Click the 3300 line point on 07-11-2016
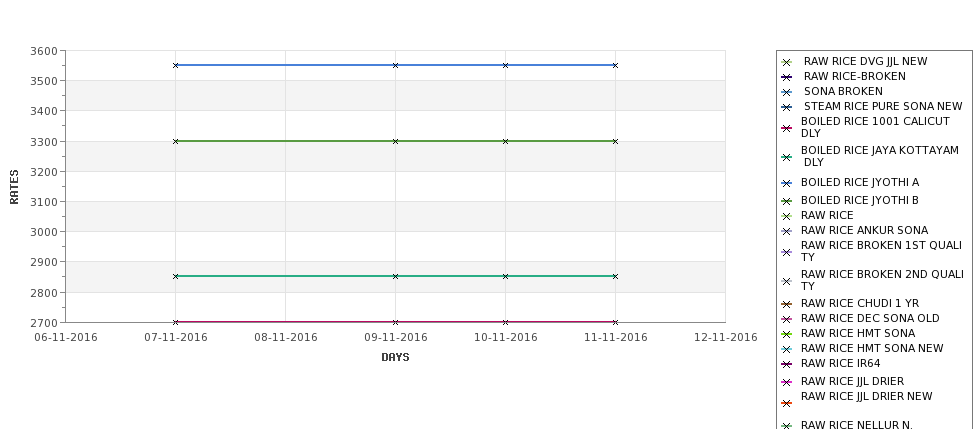This screenshot has width=975, height=429. click(176, 141)
